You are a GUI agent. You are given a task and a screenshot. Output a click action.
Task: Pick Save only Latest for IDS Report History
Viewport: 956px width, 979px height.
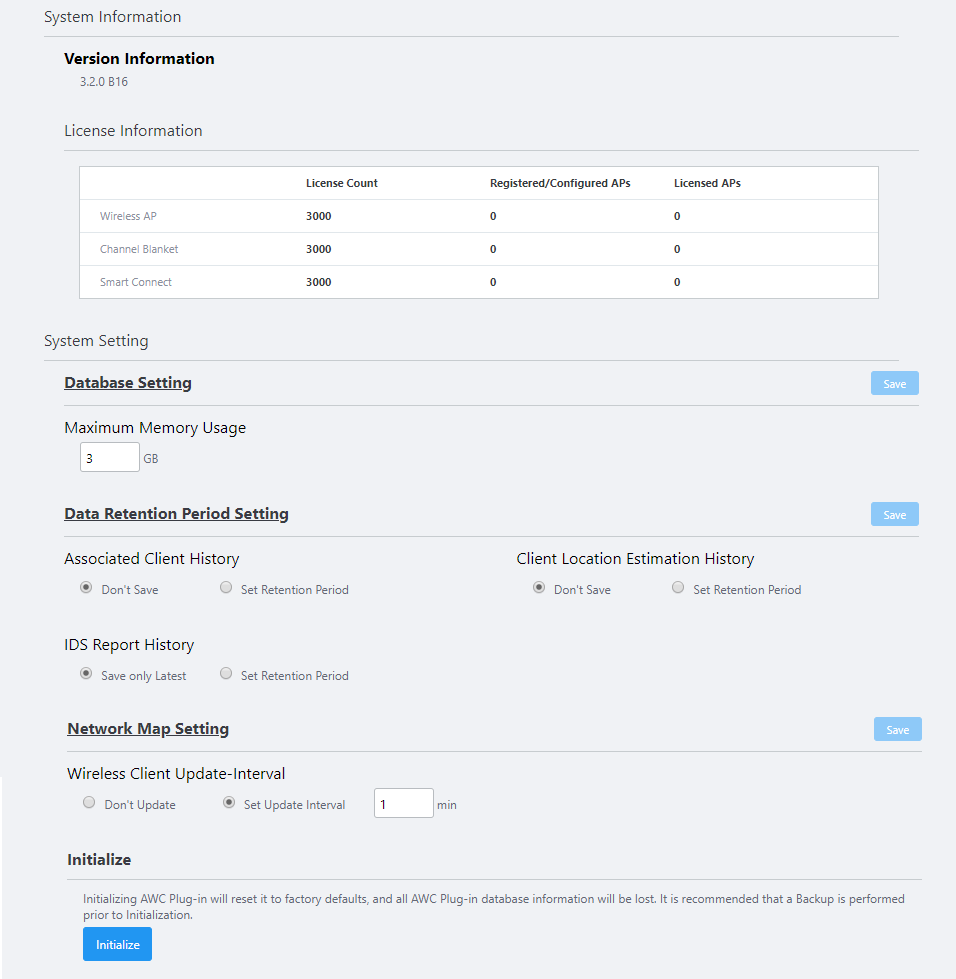(86, 674)
